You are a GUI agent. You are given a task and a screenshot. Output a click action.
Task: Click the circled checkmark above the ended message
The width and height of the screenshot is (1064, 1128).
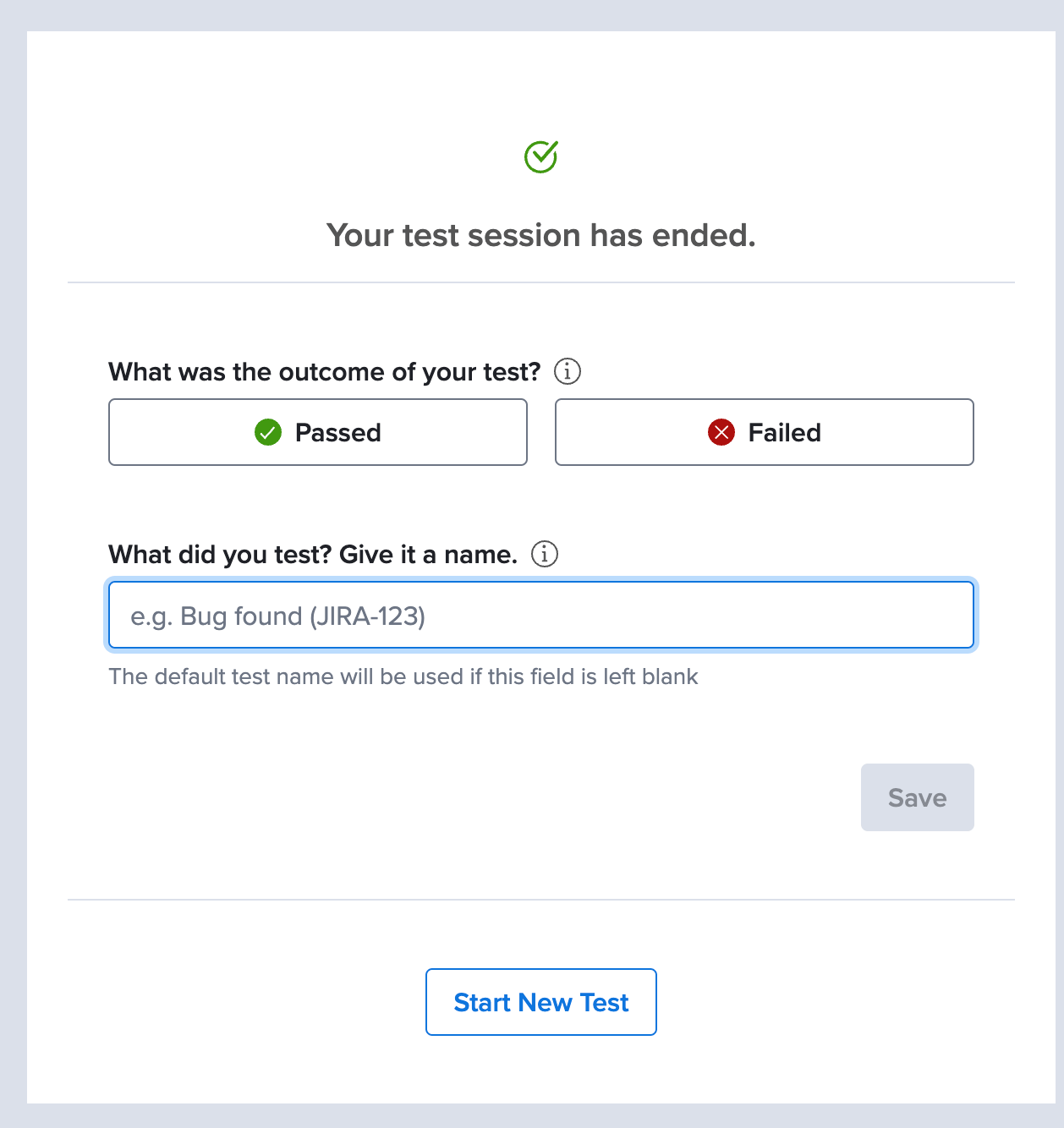point(540,156)
